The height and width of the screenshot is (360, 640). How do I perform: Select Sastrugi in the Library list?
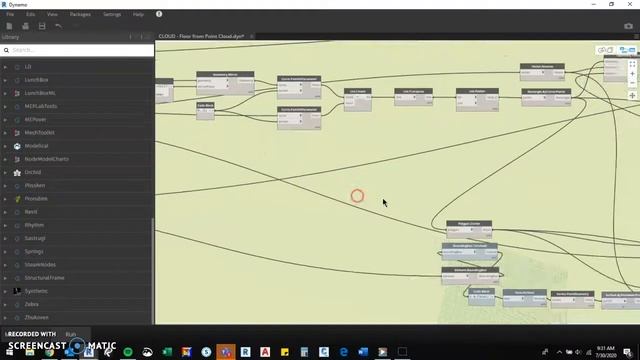pos(35,238)
